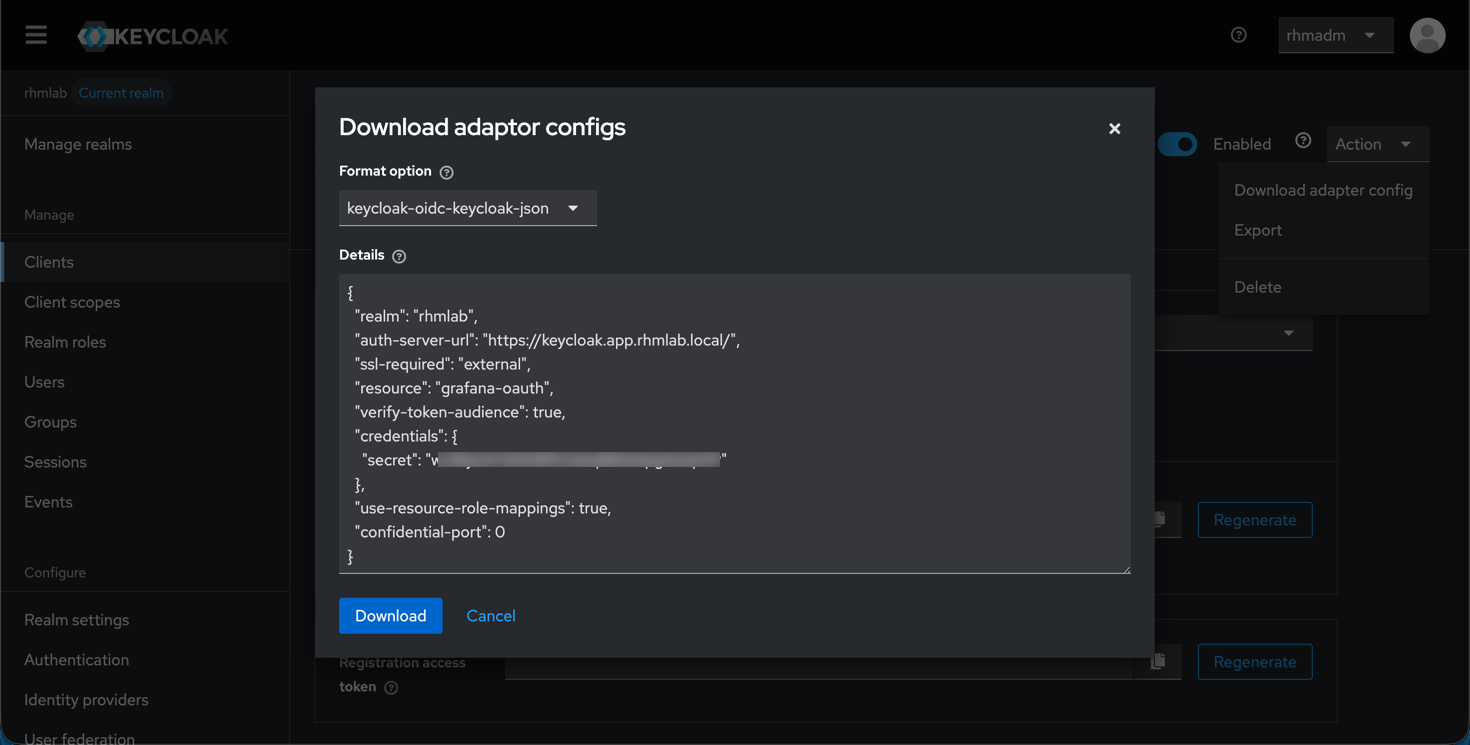1470x745 pixels.
Task: Select Delete from the Action menu
Action: (x=1257, y=287)
